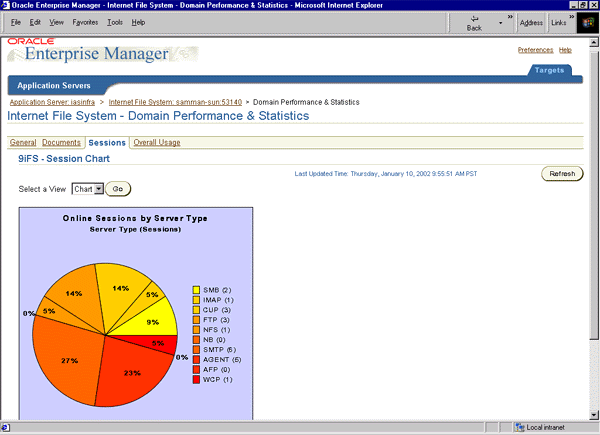Click the AGENT legend color swatch

point(196,360)
